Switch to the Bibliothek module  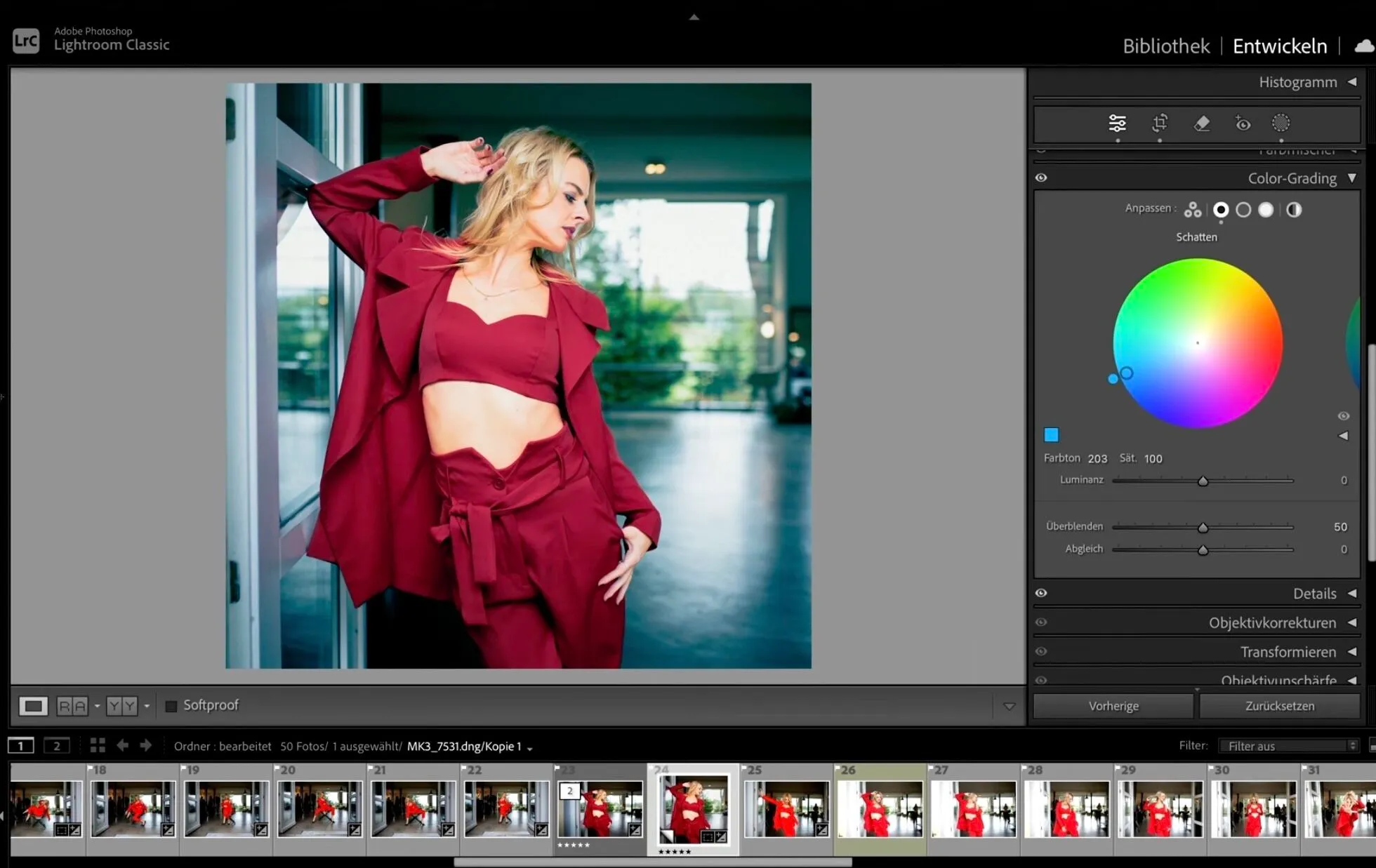pos(1165,46)
